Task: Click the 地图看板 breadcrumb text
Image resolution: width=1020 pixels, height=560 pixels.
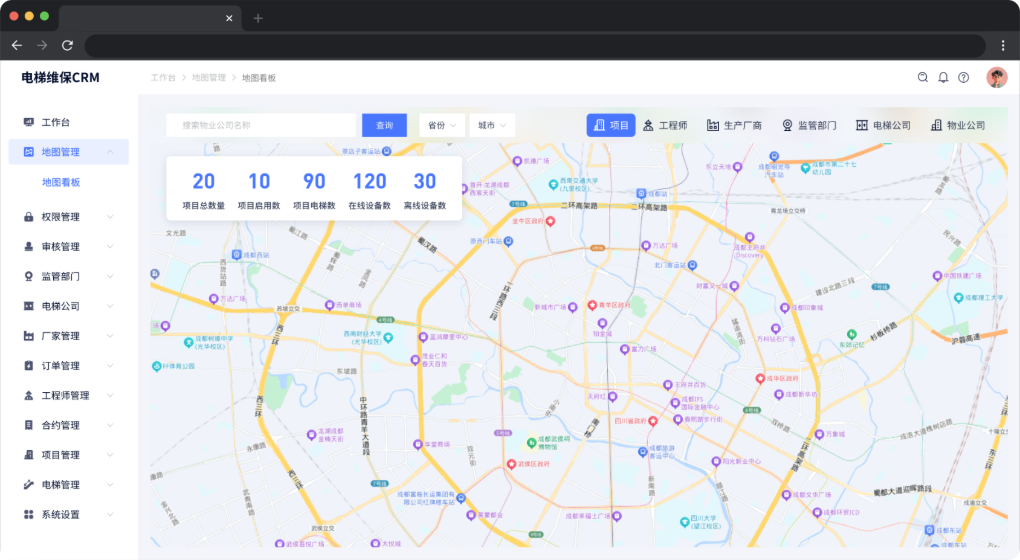Action: pos(259,77)
